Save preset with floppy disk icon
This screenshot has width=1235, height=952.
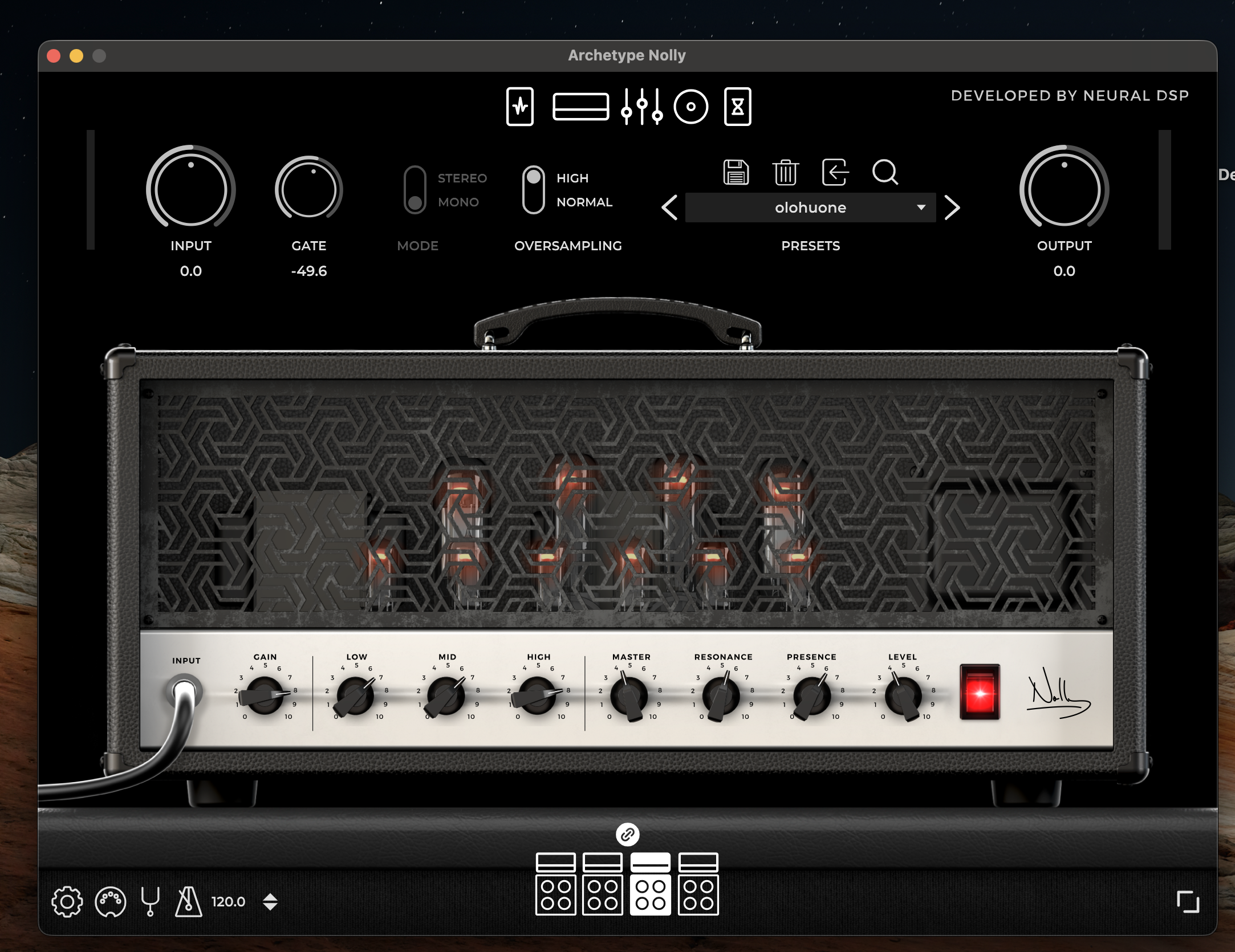point(736,172)
